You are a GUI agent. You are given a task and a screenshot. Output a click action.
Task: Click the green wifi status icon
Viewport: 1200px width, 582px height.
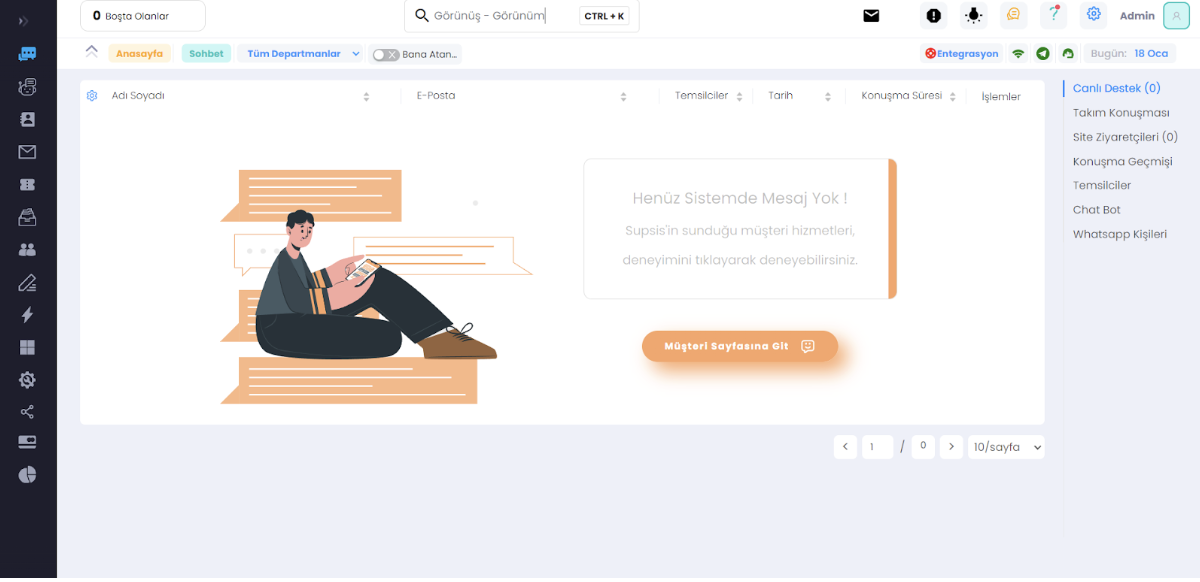coord(1018,54)
